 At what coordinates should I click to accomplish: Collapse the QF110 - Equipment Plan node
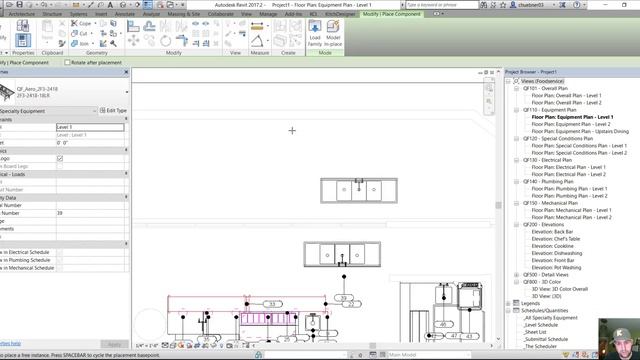(516, 110)
